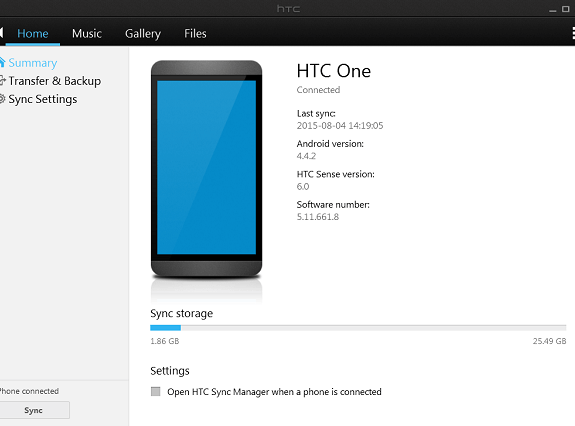
Task: Maximize the HTC Sync Manager window
Action: point(566,9)
